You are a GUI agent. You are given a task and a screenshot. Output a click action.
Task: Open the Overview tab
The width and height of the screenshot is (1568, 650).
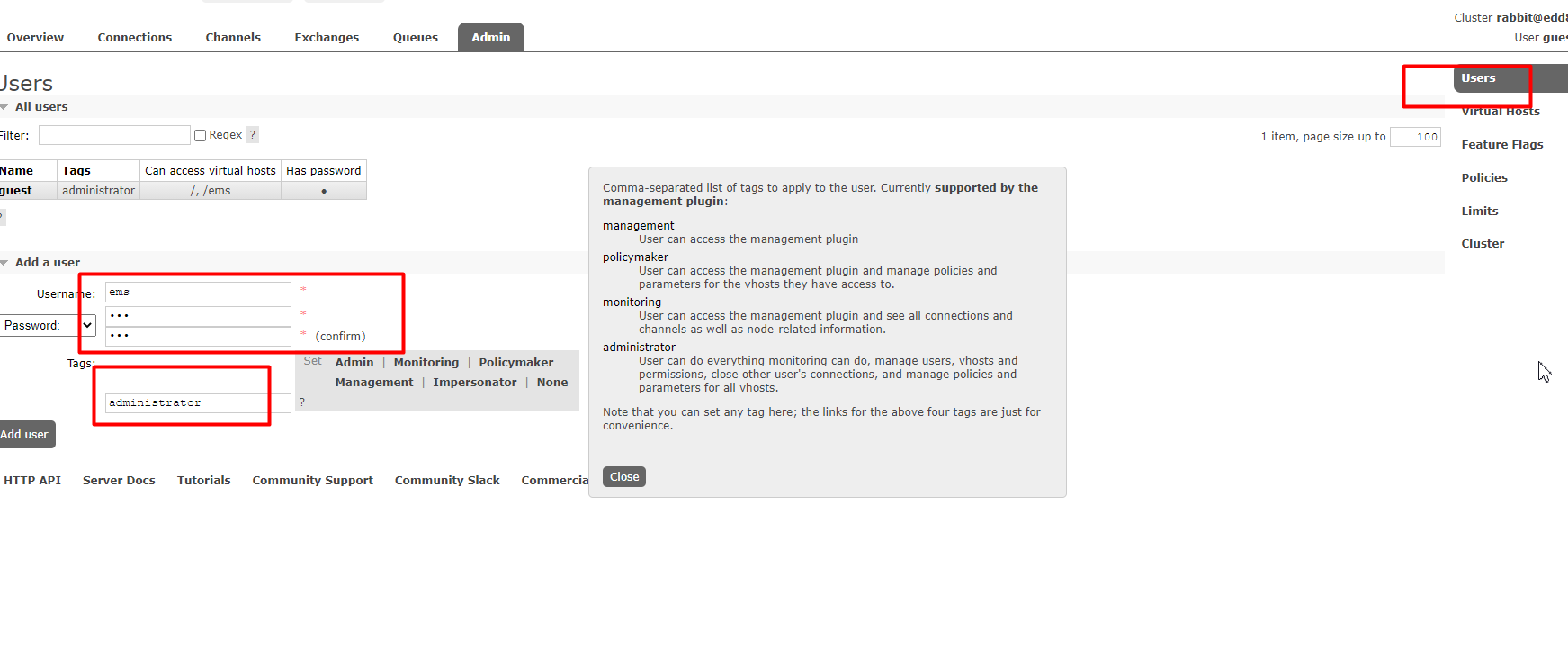click(35, 37)
